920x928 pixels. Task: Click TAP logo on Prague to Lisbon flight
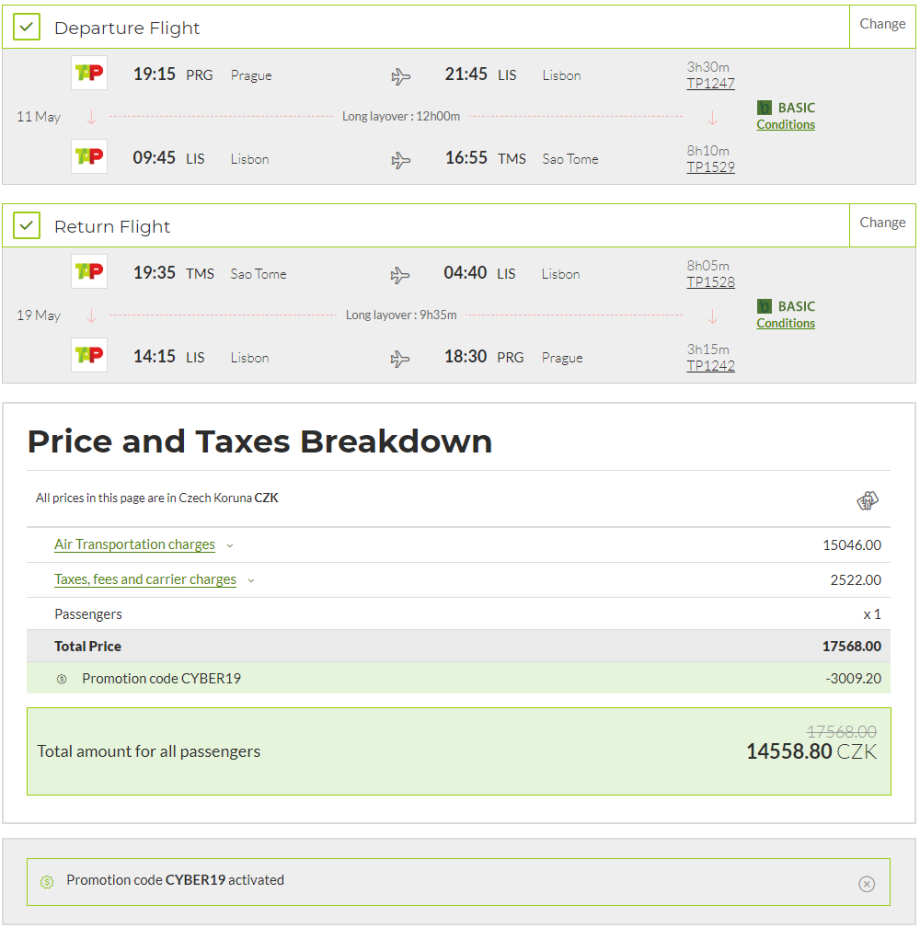pyautogui.click(x=89, y=74)
